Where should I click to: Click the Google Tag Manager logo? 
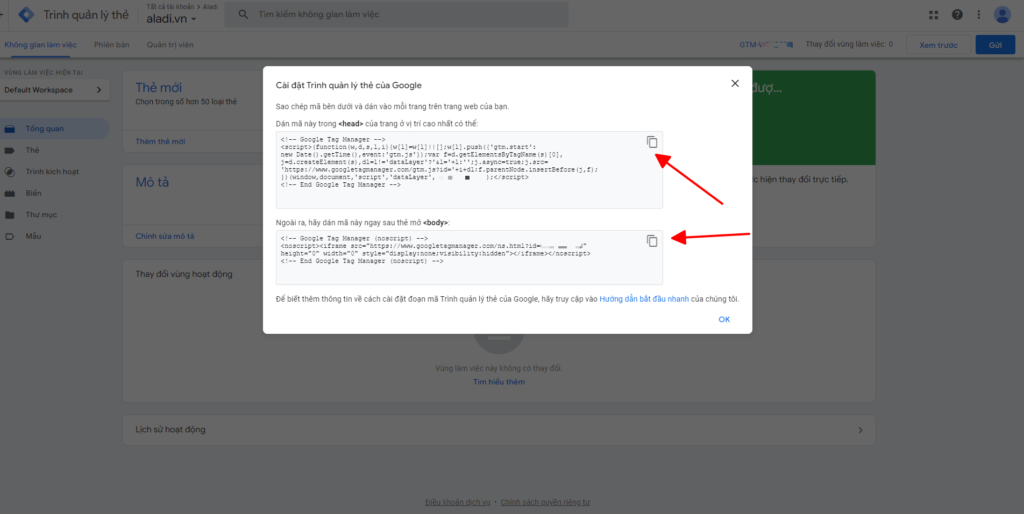point(27,15)
